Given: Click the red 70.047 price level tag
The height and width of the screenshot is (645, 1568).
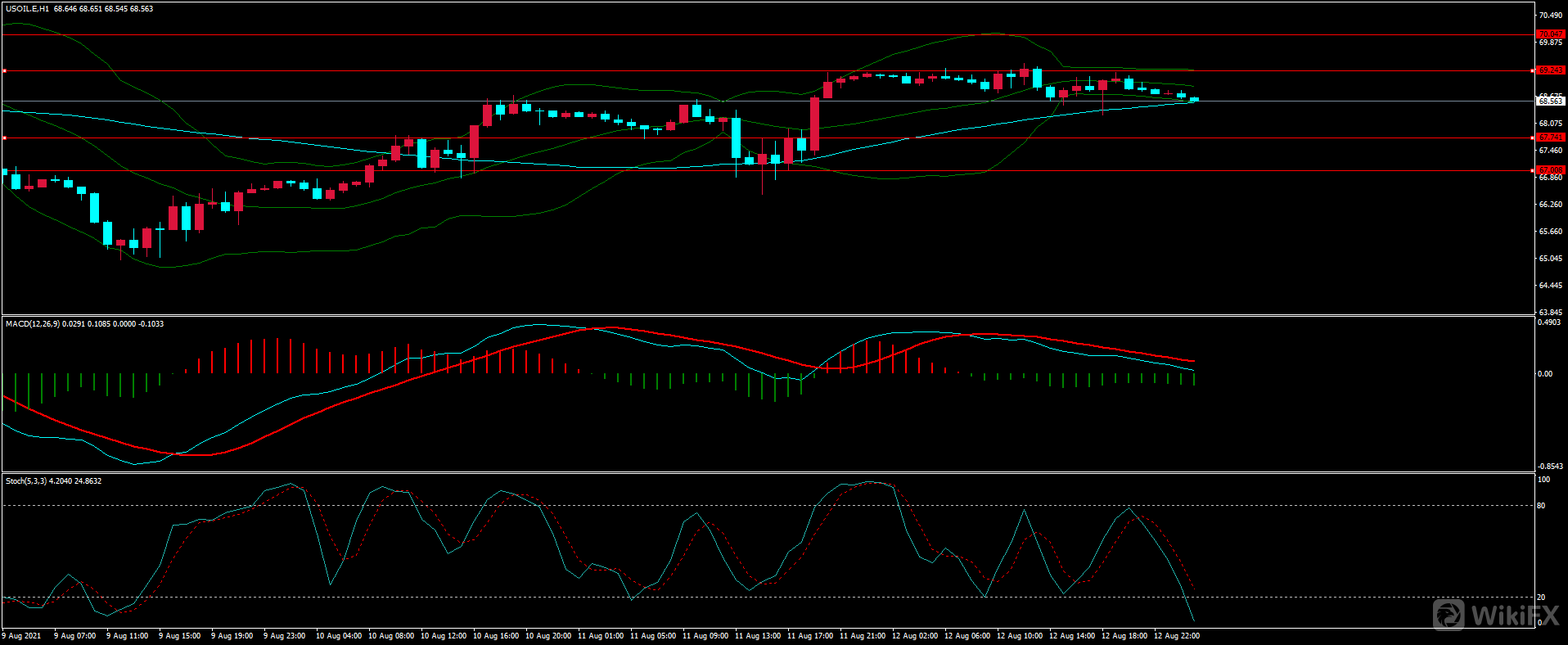Looking at the screenshot, I should (x=1550, y=34).
